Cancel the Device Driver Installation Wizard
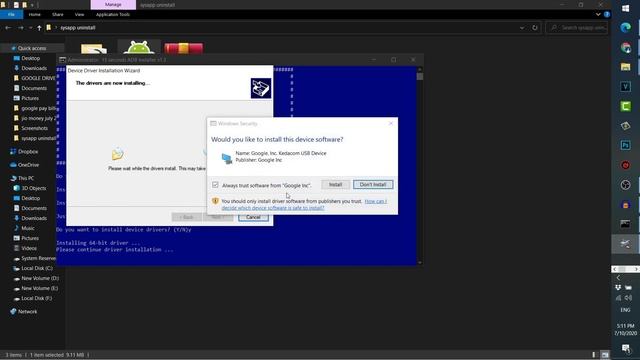Viewport: 640px width, 360px height. coord(253,217)
